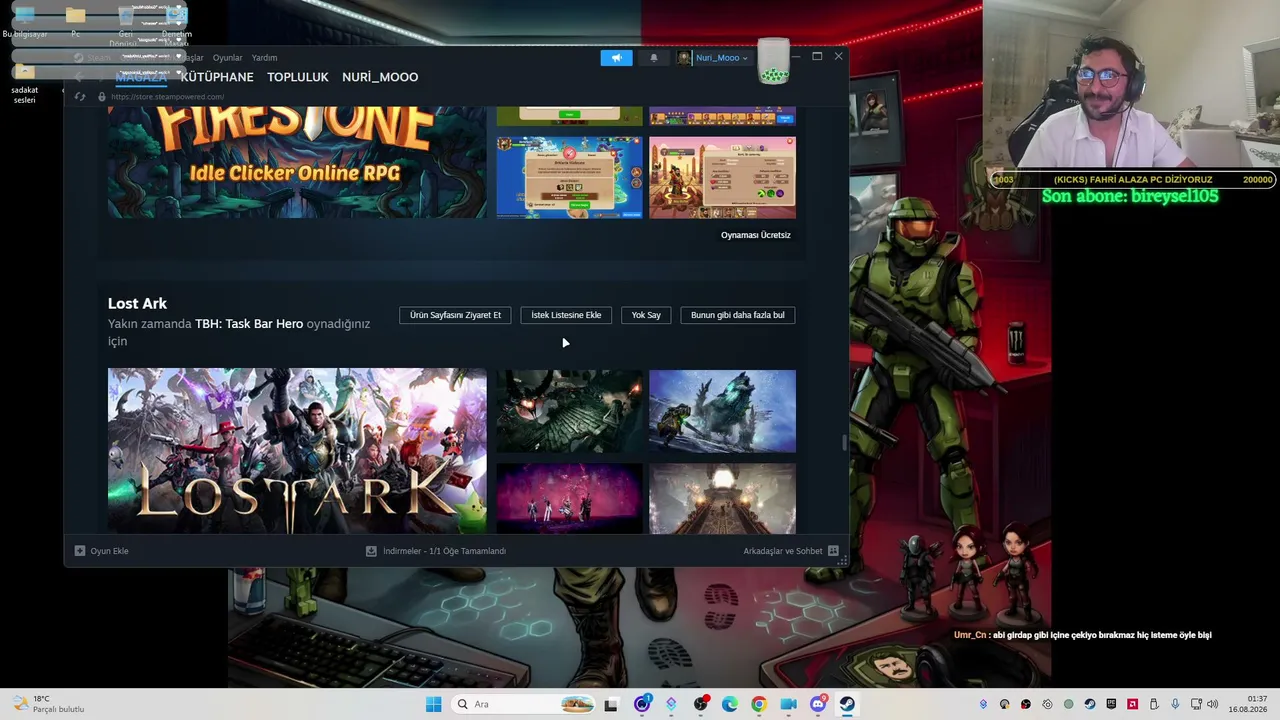View Lost Ark dark dragon arena screenshot
Image resolution: width=1280 pixels, height=720 pixels.
pos(570,411)
